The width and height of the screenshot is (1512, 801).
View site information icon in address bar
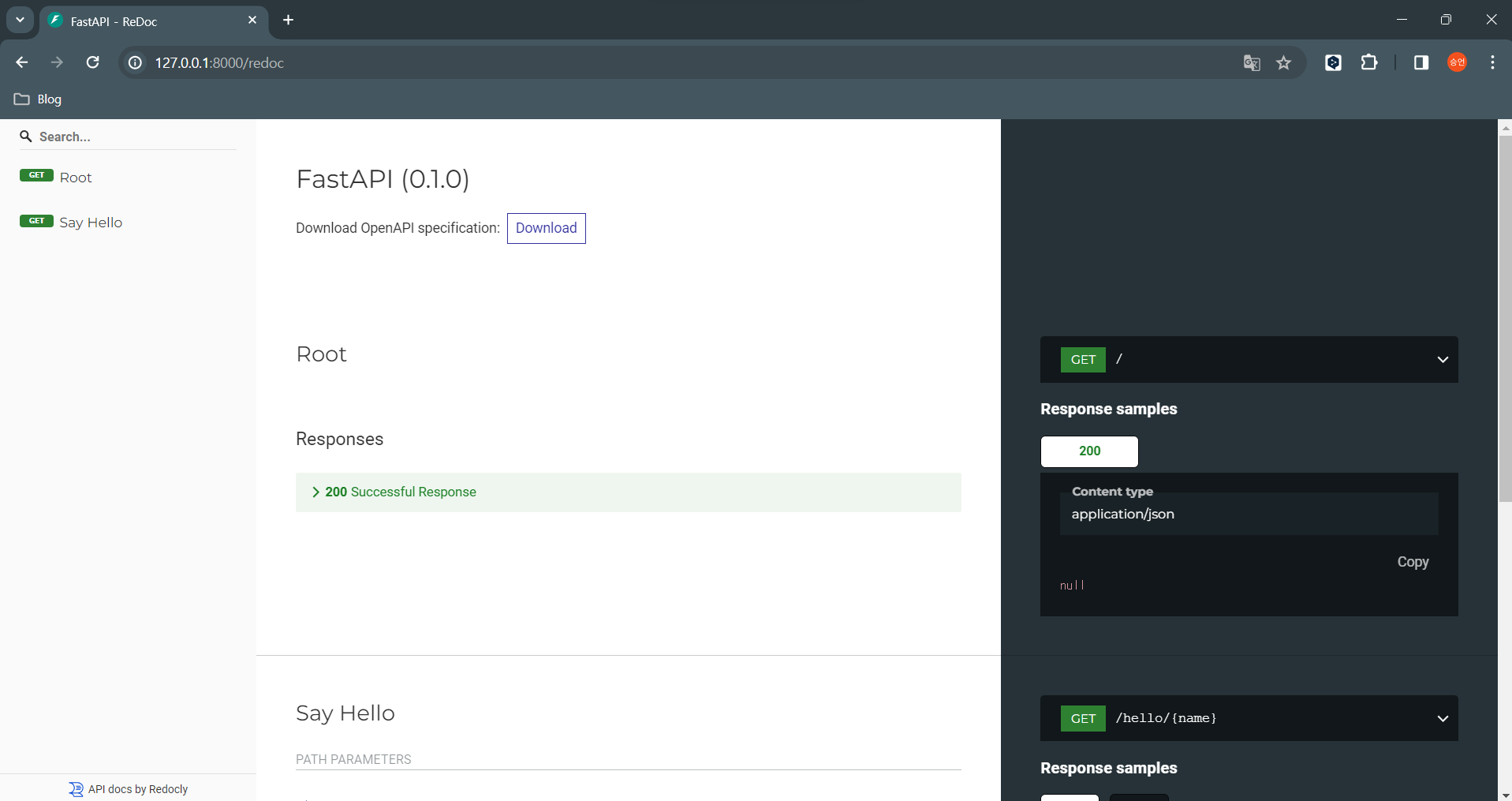pyautogui.click(x=136, y=62)
